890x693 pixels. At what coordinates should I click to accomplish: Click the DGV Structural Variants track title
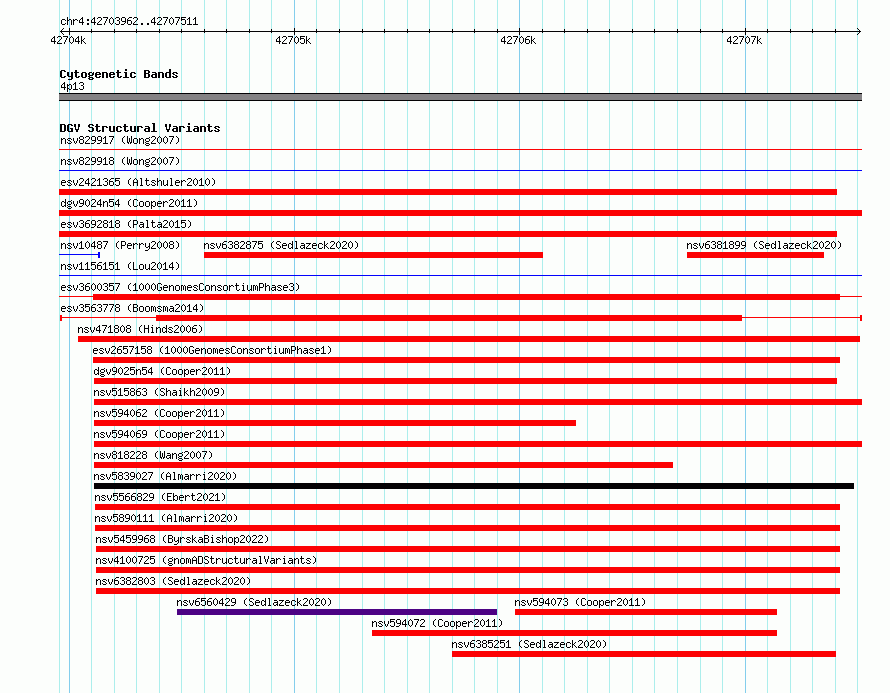tap(140, 128)
